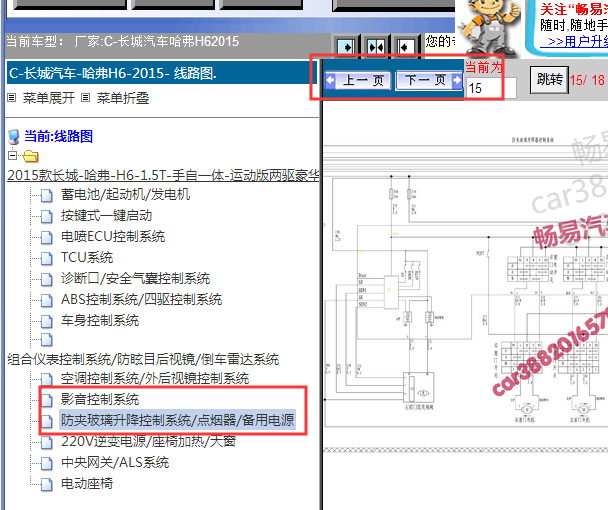
Task: Click the double-arrow collapse toolbar icon
Action: pyautogui.click(x=376, y=47)
